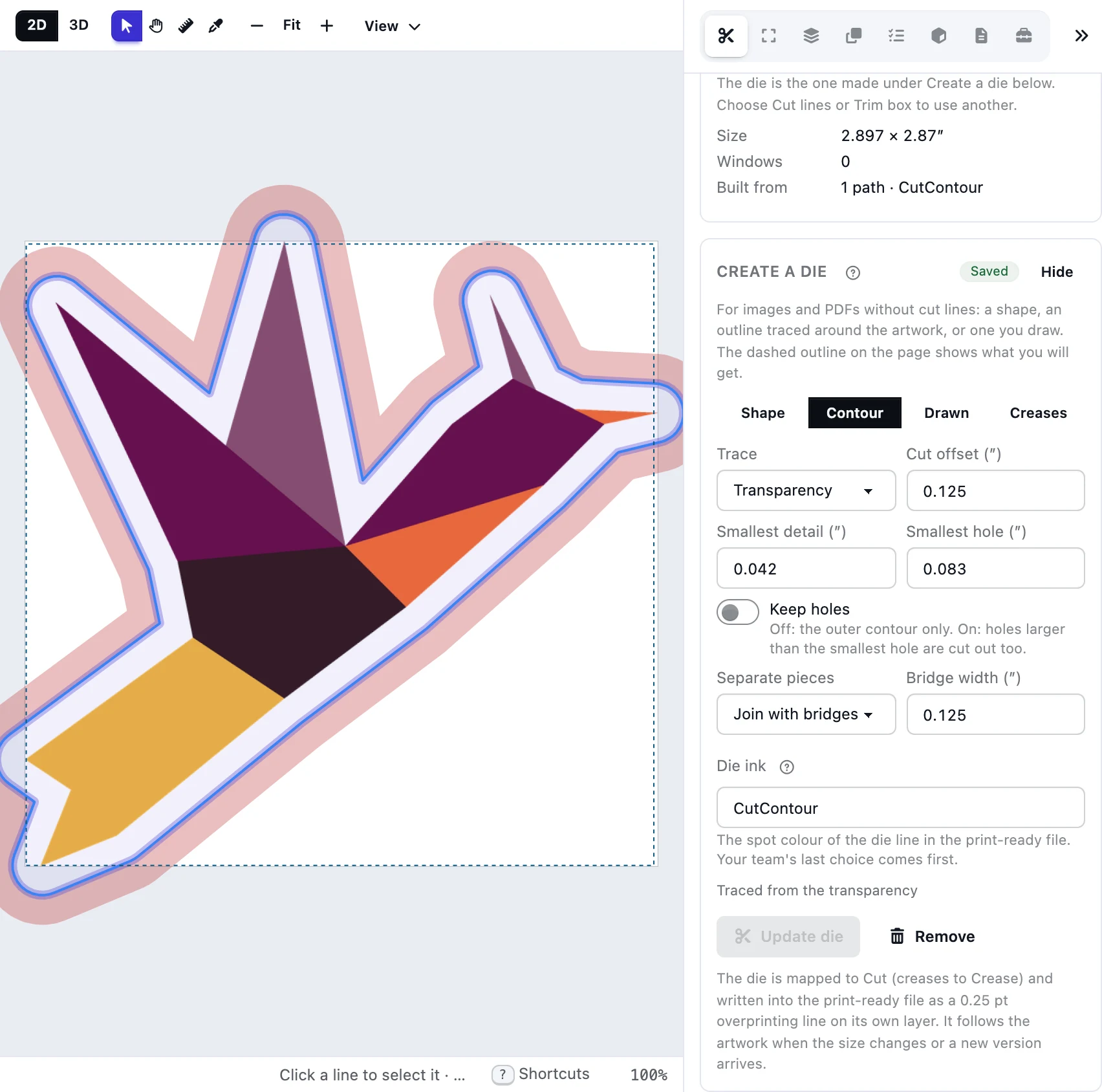Expand the View menu
The height and width of the screenshot is (1092, 1102).
[392, 26]
